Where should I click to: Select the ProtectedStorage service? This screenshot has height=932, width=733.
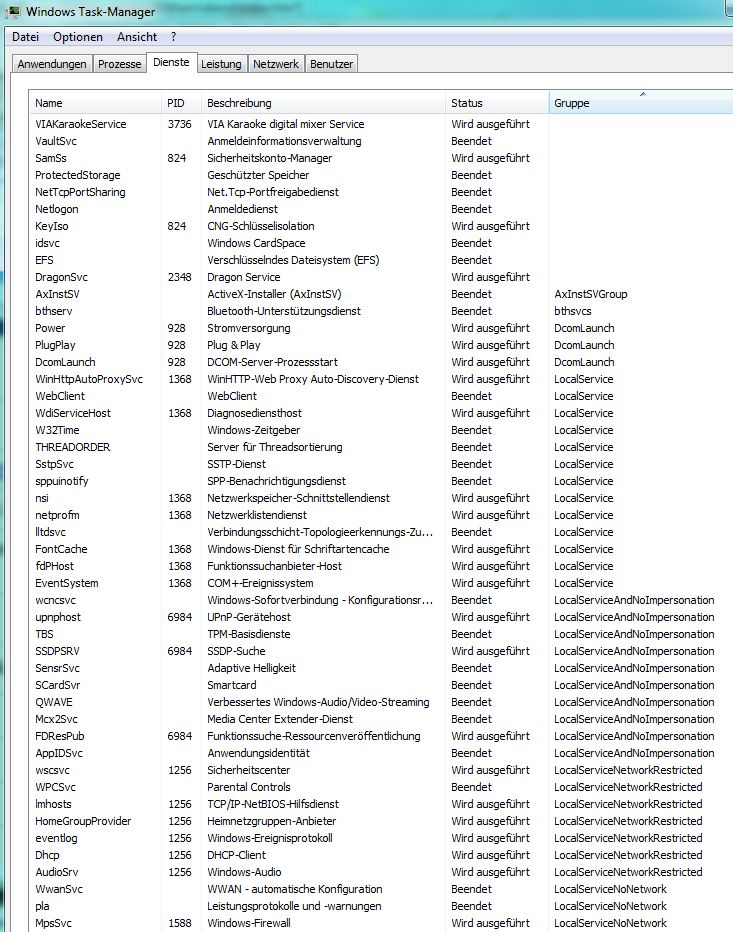(x=77, y=175)
